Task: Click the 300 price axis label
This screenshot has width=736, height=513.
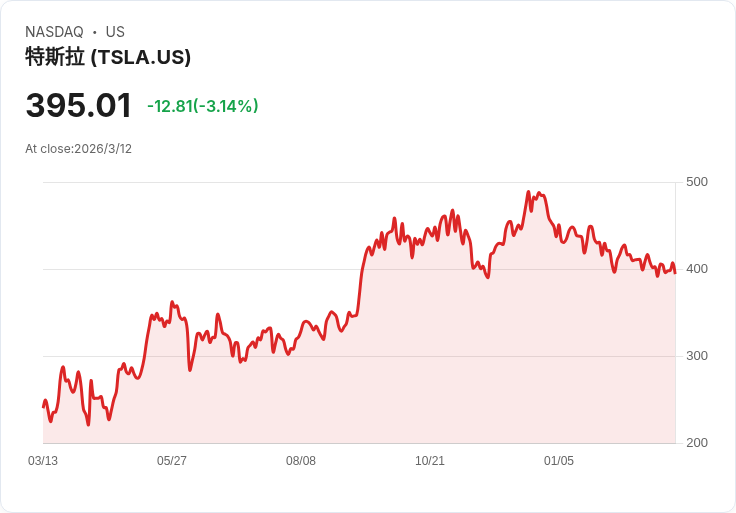Action: click(697, 356)
